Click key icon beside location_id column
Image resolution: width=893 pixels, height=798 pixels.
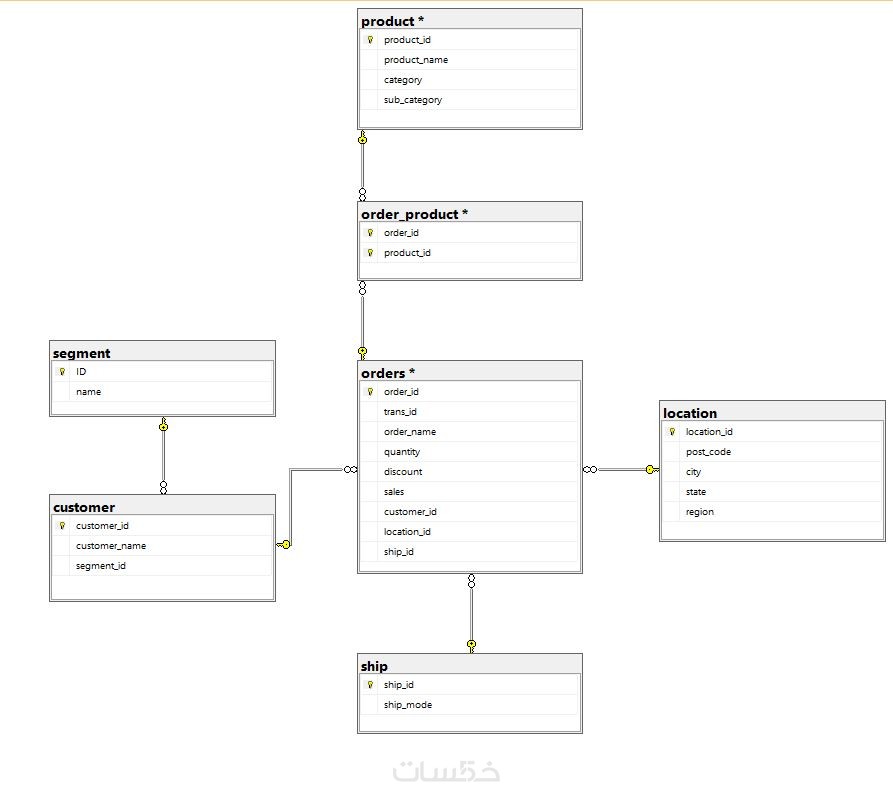point(672,432)
